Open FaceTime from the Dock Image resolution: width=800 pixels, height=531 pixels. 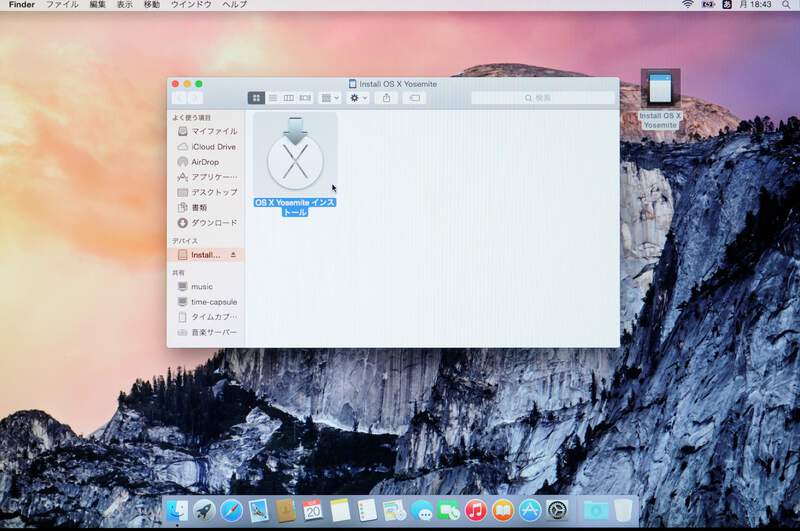449,510
